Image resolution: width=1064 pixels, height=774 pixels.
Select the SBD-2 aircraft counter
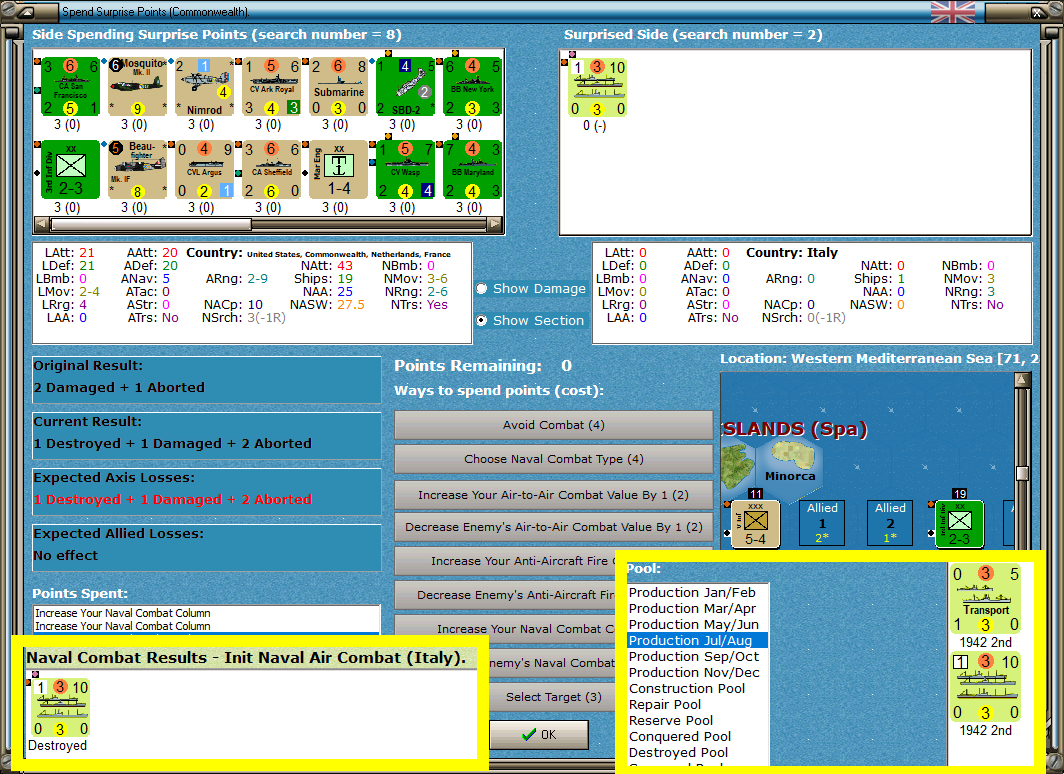click(406, 87)
